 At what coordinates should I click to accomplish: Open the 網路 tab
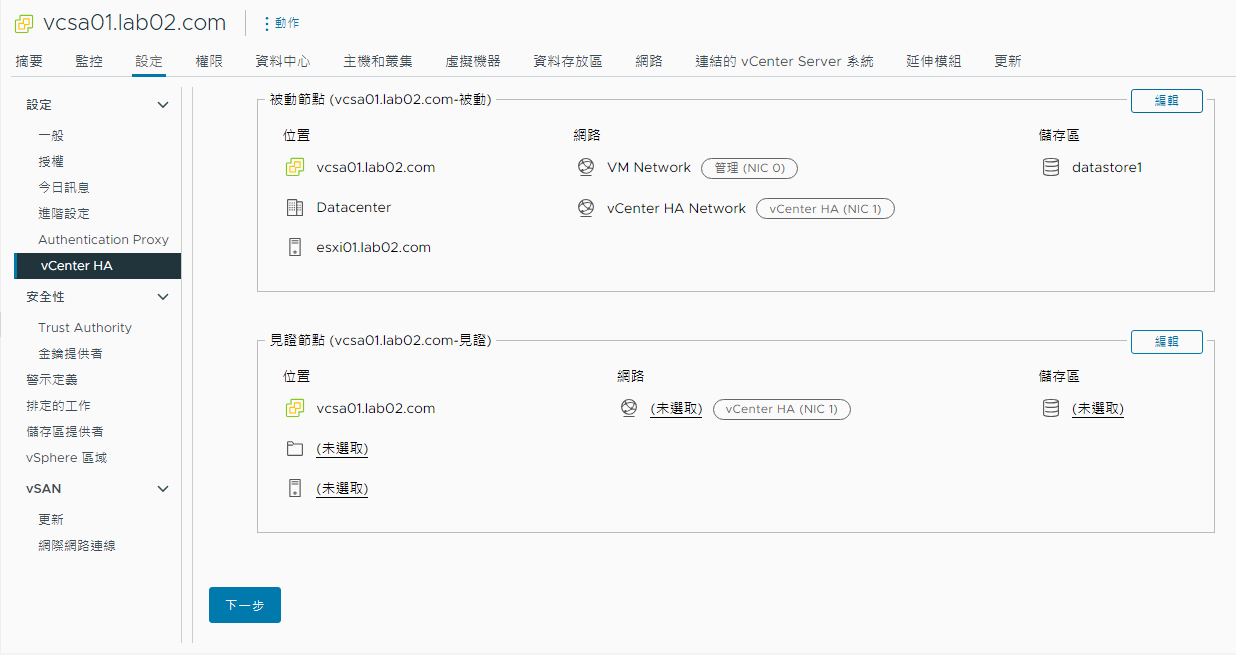point(649,61)
